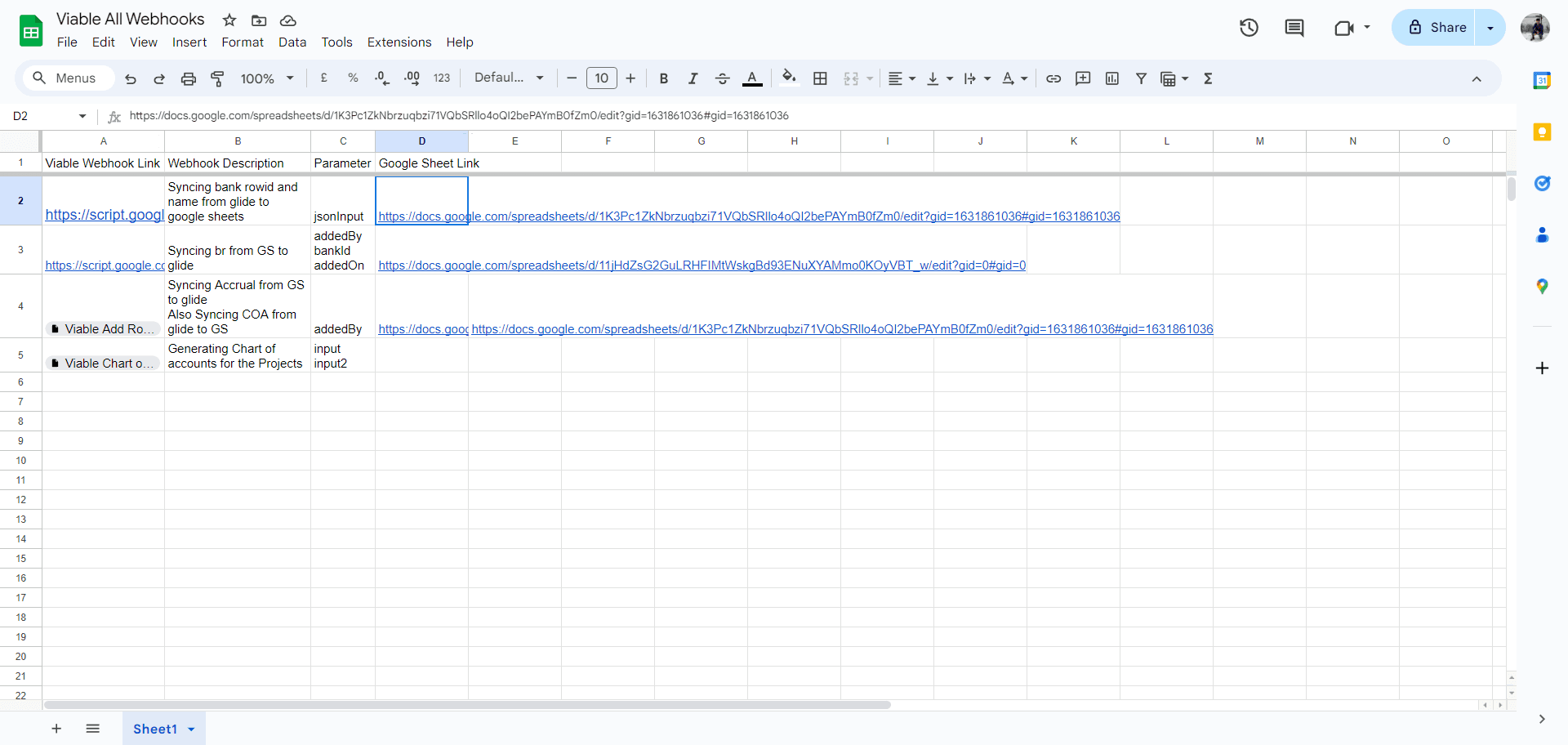Create a filter with funnel icon
1568x745 pixels.
click(x=1141, y=78)
